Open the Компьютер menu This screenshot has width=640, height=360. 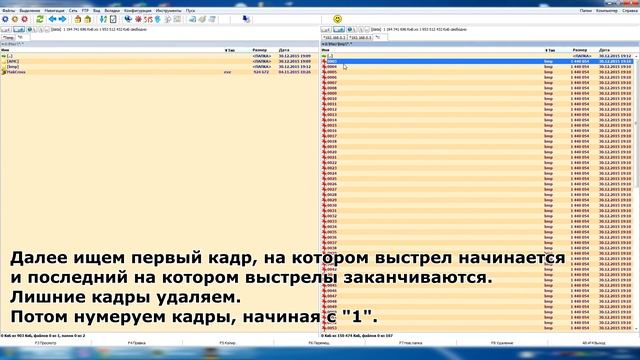607,11
